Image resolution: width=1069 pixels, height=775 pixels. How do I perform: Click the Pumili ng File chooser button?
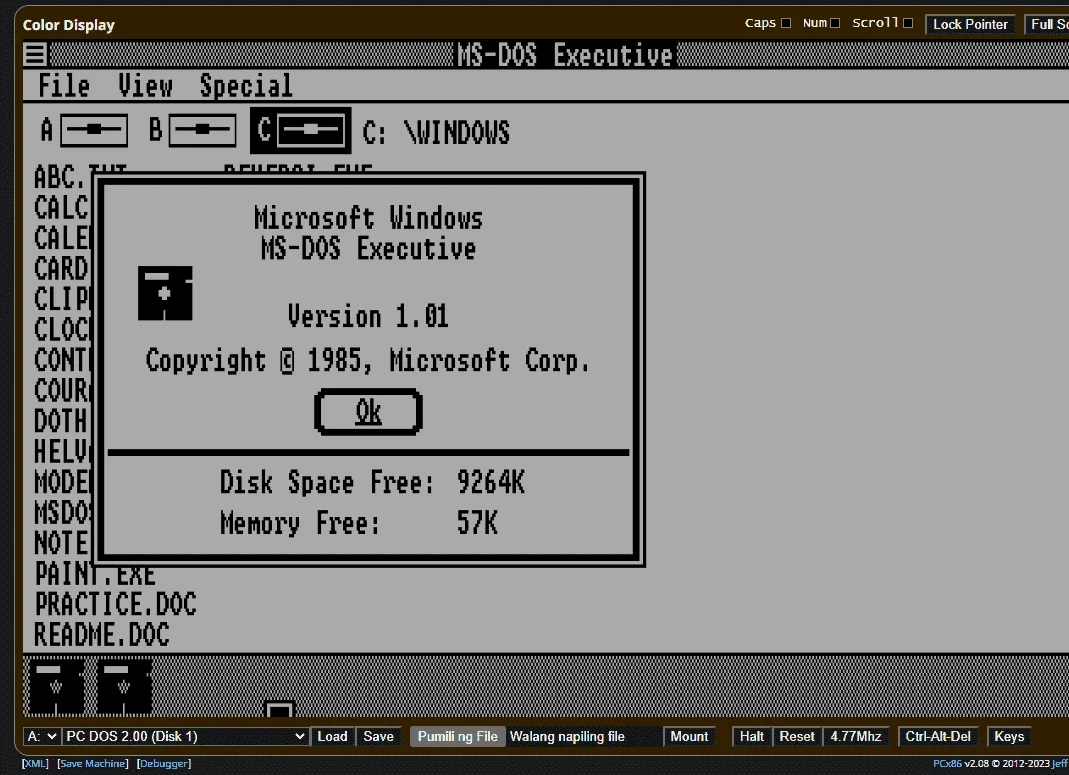click(x=457, y=736)
